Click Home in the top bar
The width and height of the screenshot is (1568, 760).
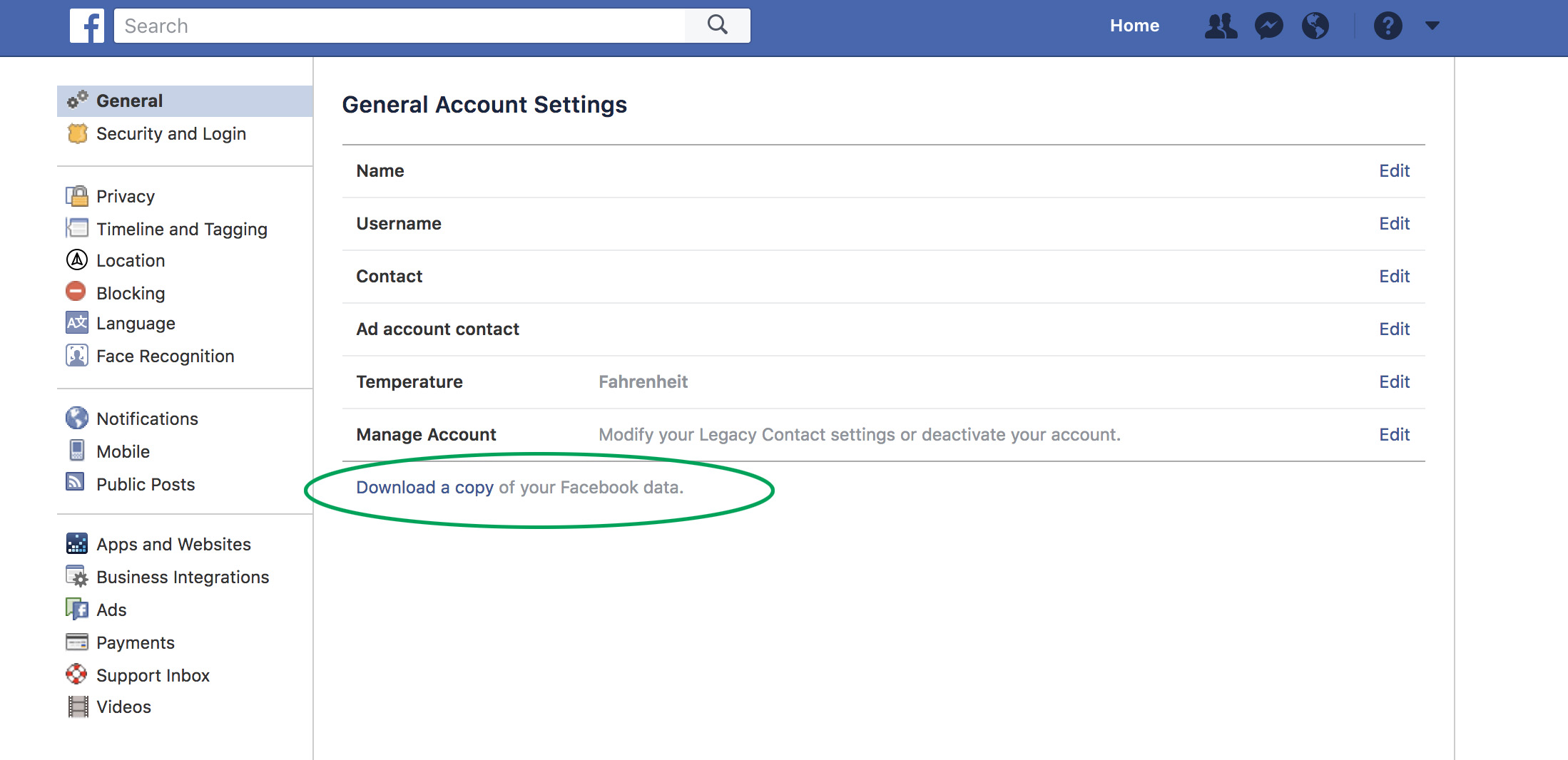[x=1134, y=26]
